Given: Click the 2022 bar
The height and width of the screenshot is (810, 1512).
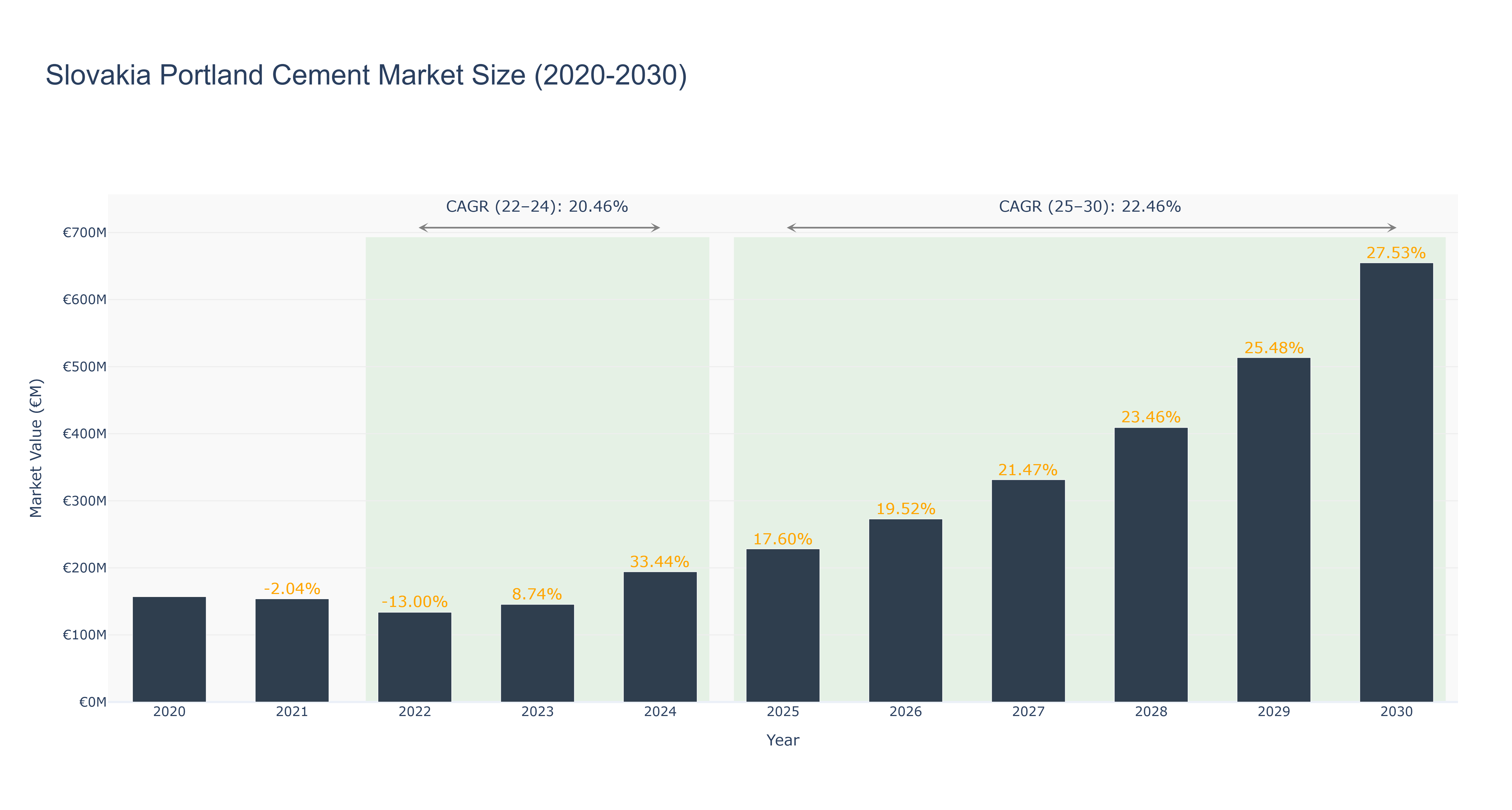Looking at the screenshot, I should pyautogui.click(x=414, y=657).
